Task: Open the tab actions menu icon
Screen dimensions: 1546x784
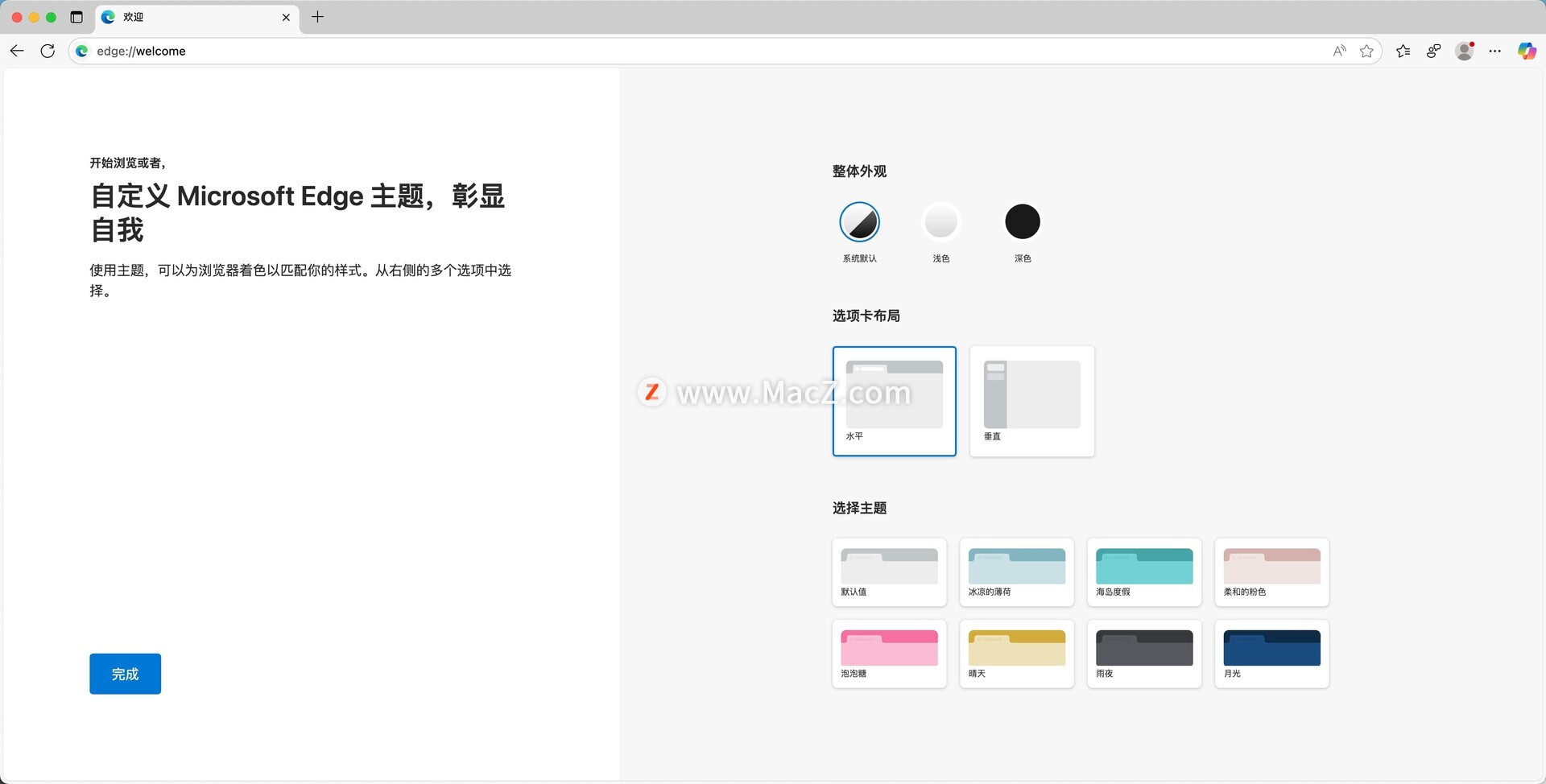Action: 76,17
